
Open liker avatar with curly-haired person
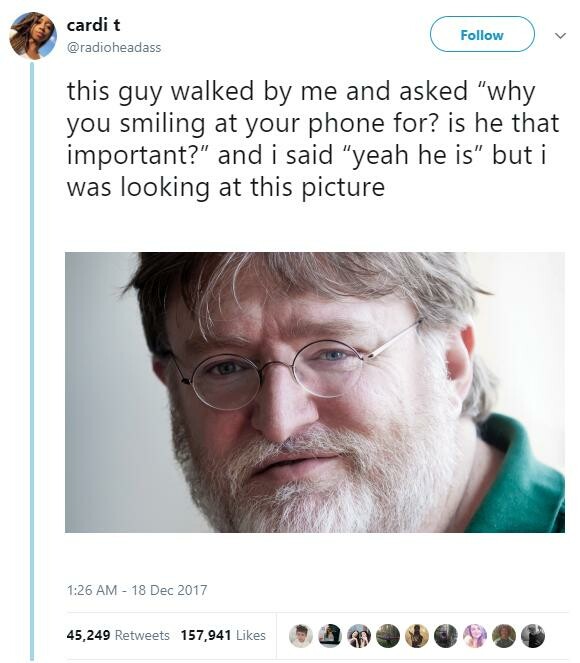point(504,636)
